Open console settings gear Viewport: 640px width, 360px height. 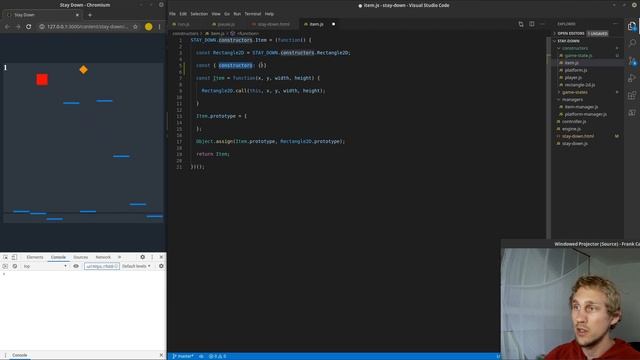point(161,266)
